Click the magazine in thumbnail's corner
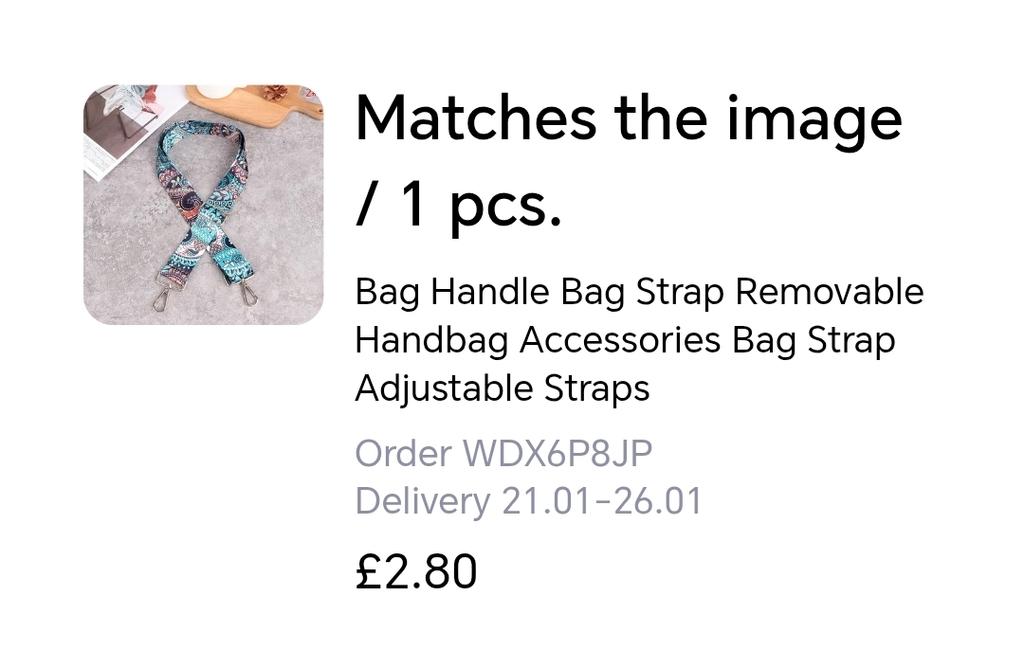Viewport: 1024px width, 668px height. 124,127
